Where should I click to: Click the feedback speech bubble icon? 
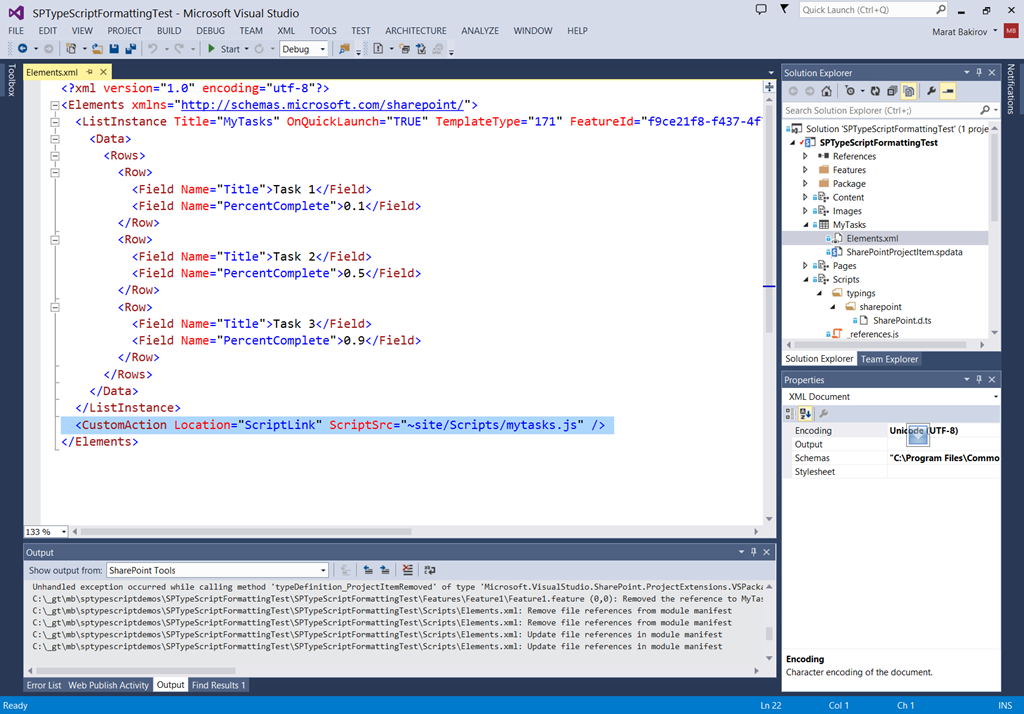click(761, 10)
